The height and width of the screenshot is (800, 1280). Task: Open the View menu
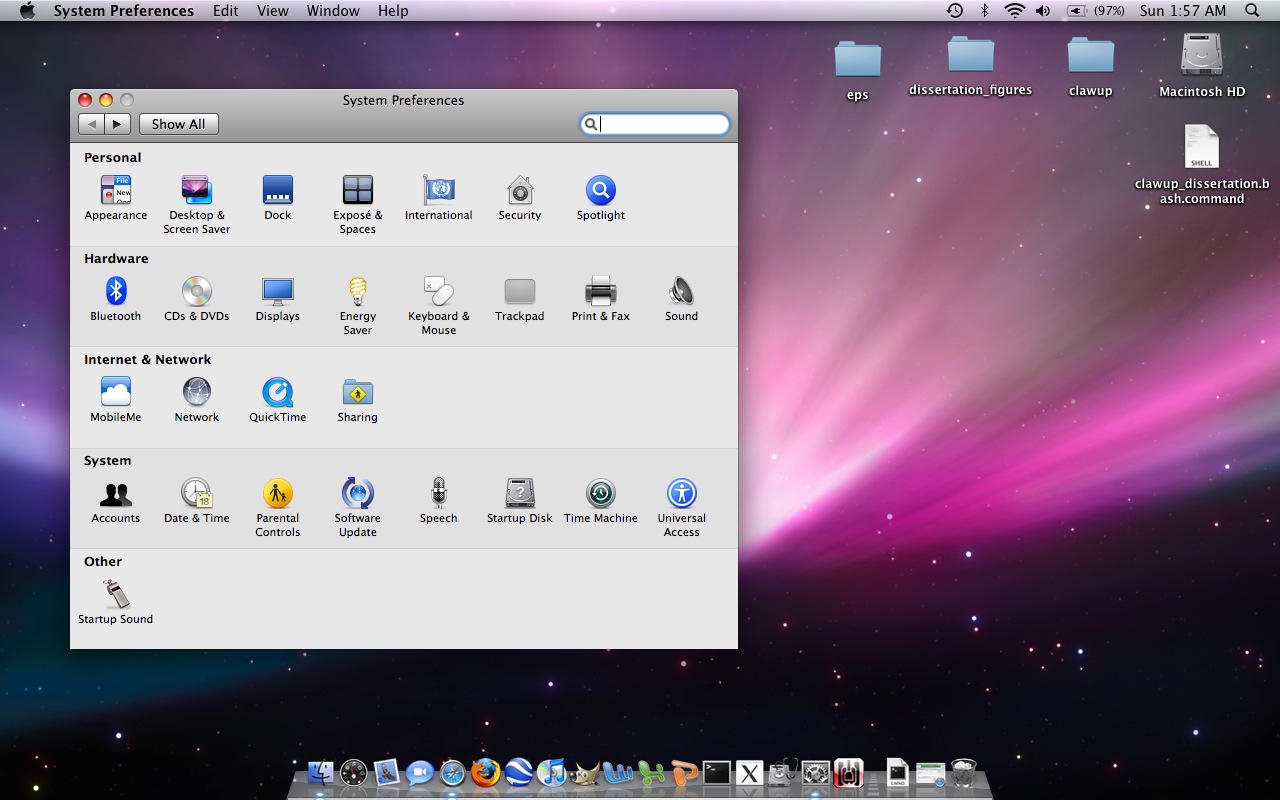[x=272, y=11]
